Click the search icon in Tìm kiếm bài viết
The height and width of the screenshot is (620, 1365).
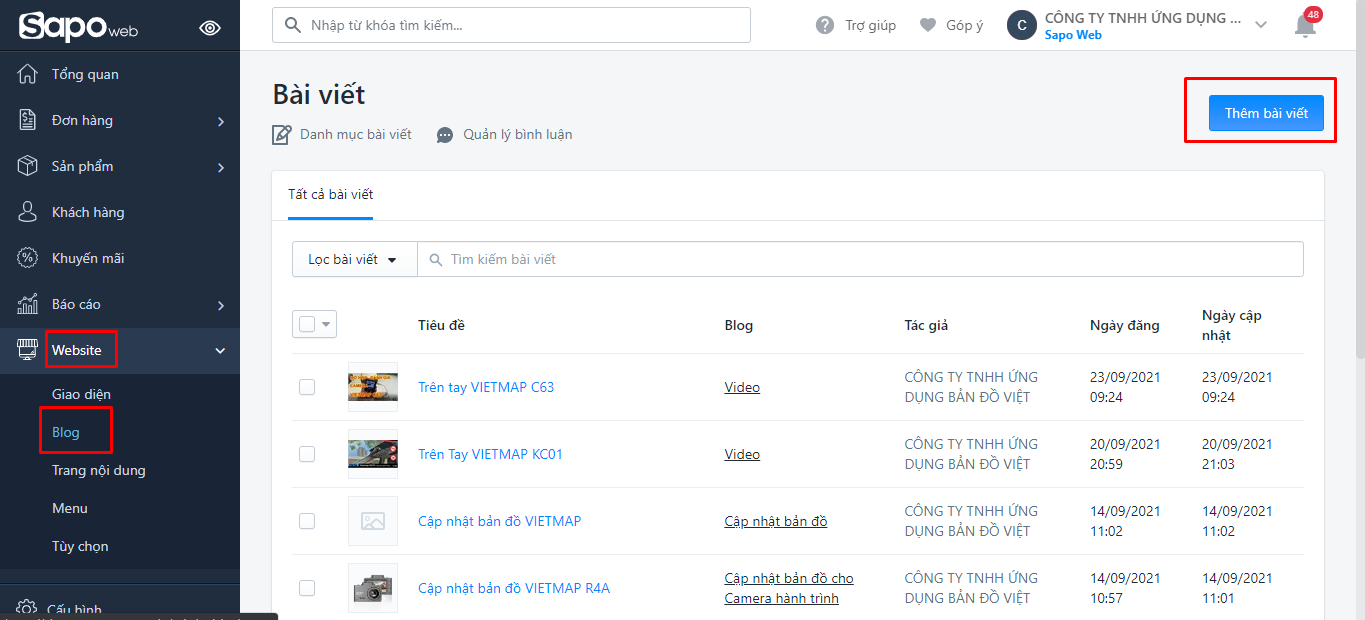[436, 259]
